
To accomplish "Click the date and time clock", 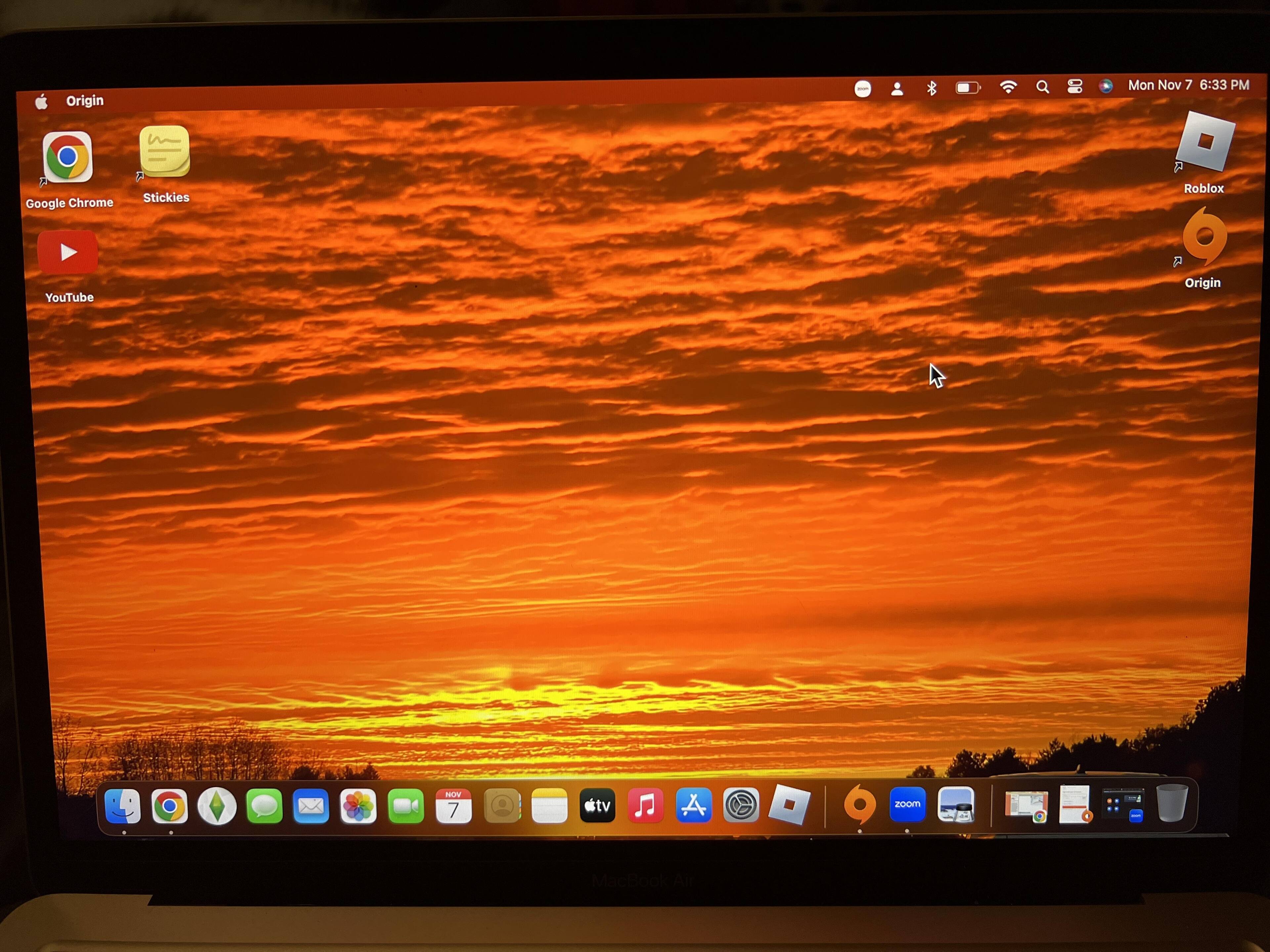I will [x=1188, y=85].
